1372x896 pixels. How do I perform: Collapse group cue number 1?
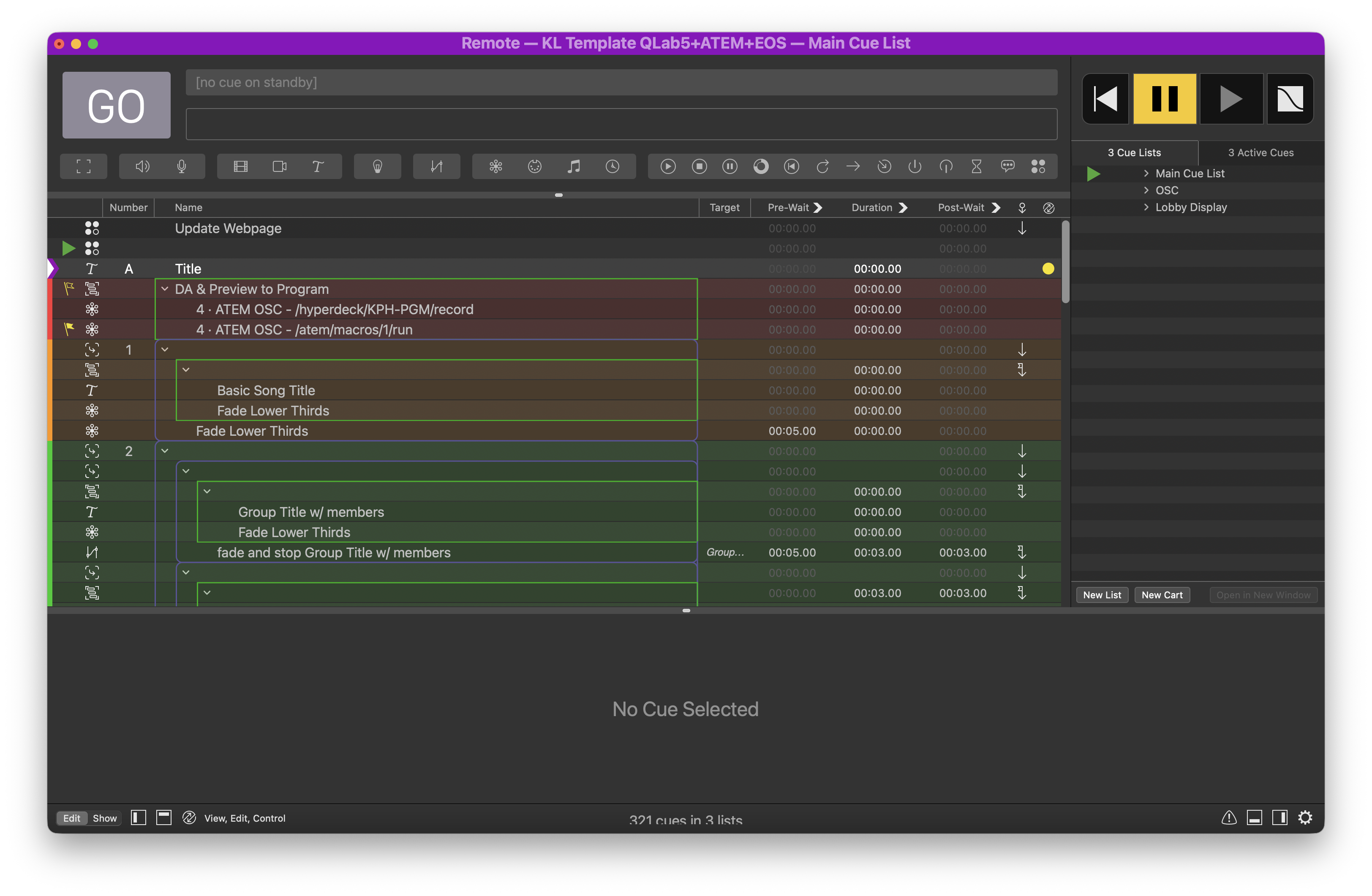click(x=165, y=350)
